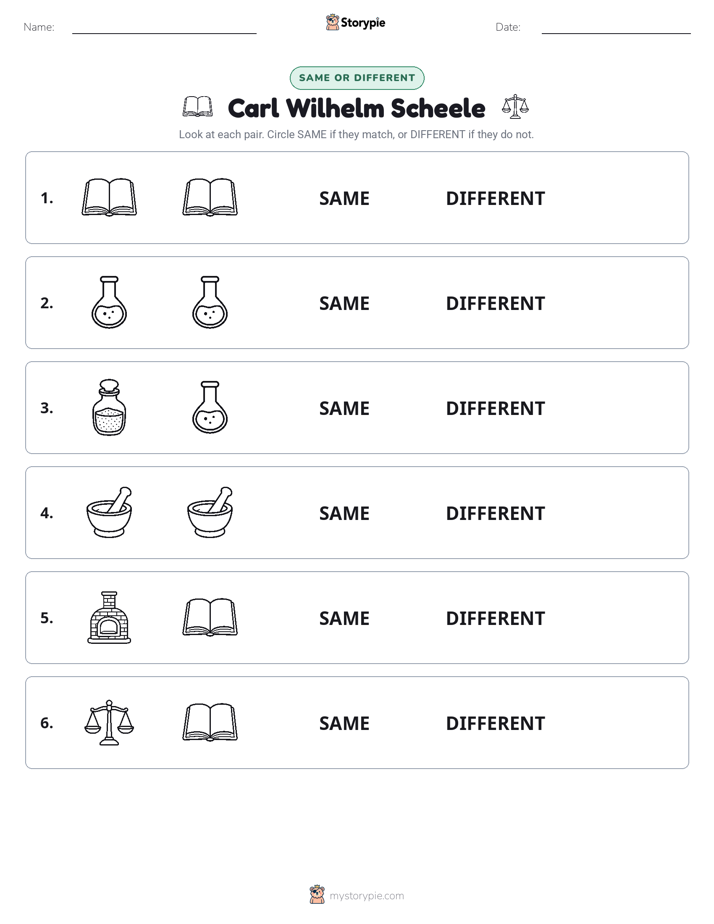Click the open book in row 6
The image size is (714, 924).
[x=210, y=722]
